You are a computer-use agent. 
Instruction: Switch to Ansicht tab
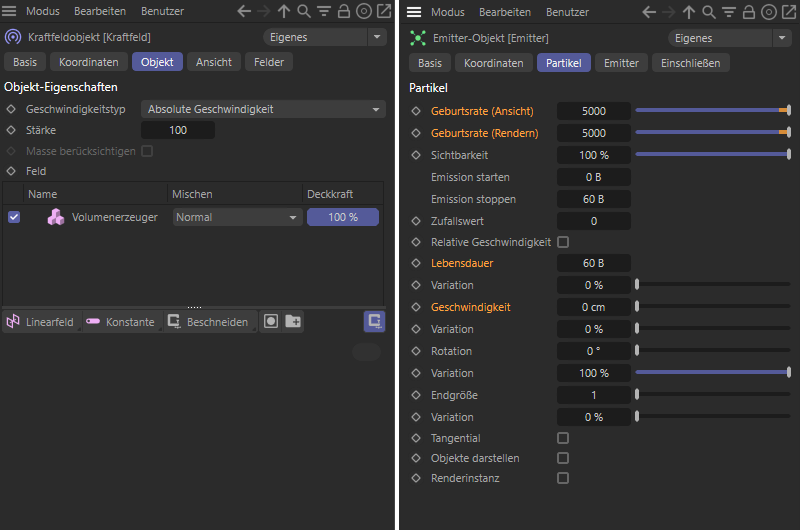[214, 62]
